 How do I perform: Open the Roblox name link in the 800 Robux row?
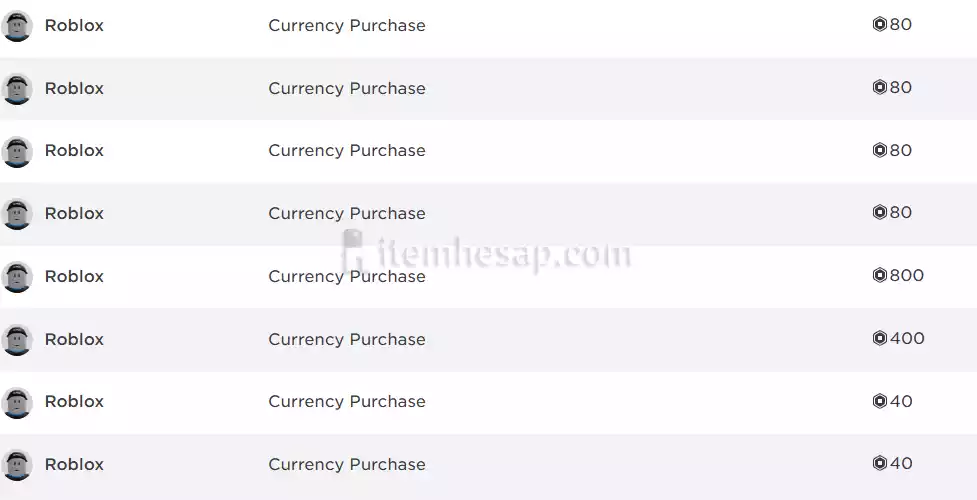[x=74, y=277]
